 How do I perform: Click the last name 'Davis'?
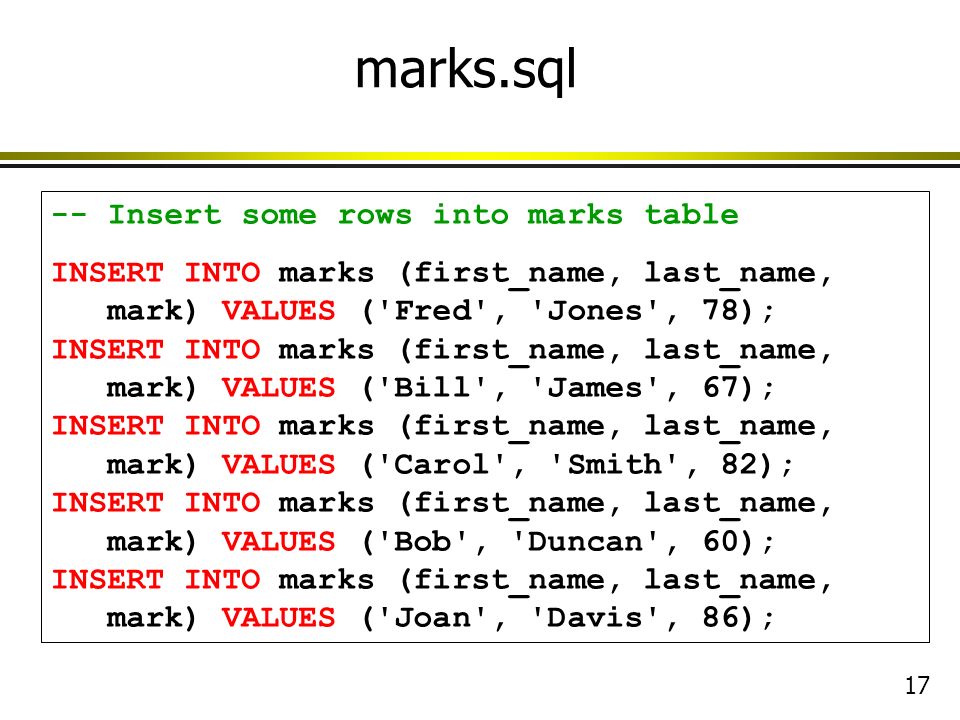coord(594,617)
